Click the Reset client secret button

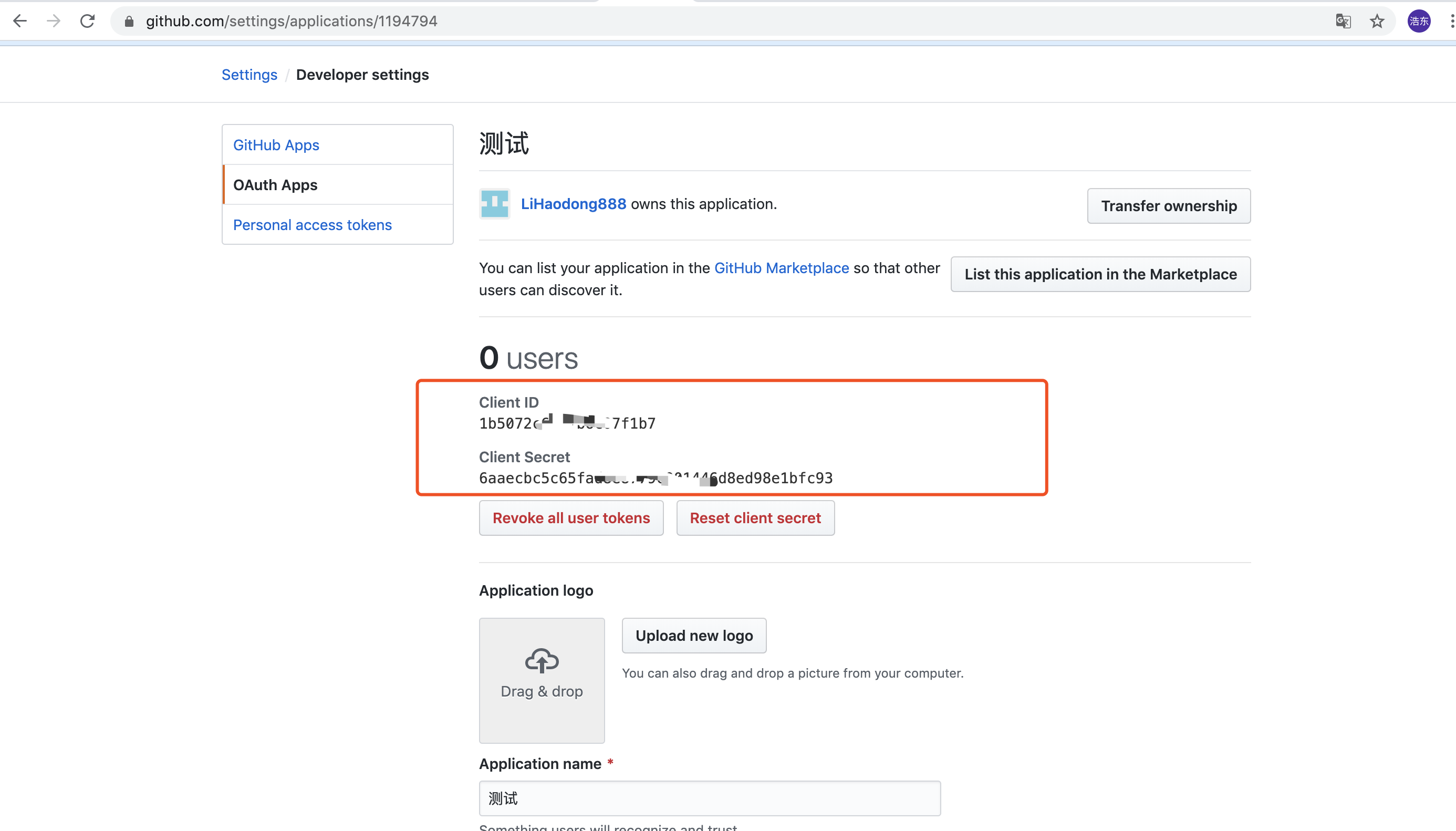pyautogui.click(x=755, y=518)
